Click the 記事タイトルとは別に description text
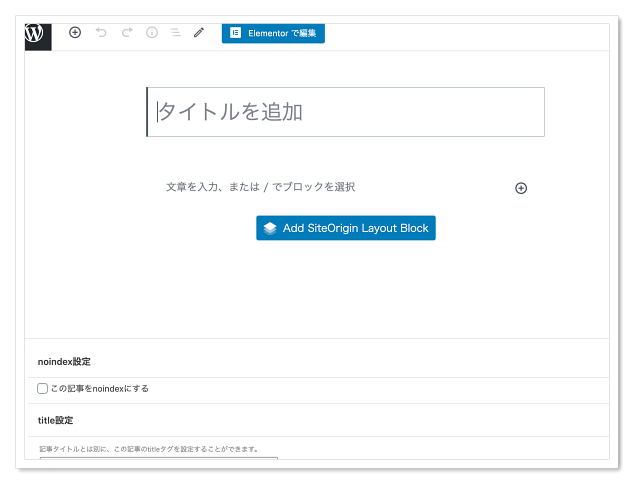This screenshot has width=634, height=484. 148,449
